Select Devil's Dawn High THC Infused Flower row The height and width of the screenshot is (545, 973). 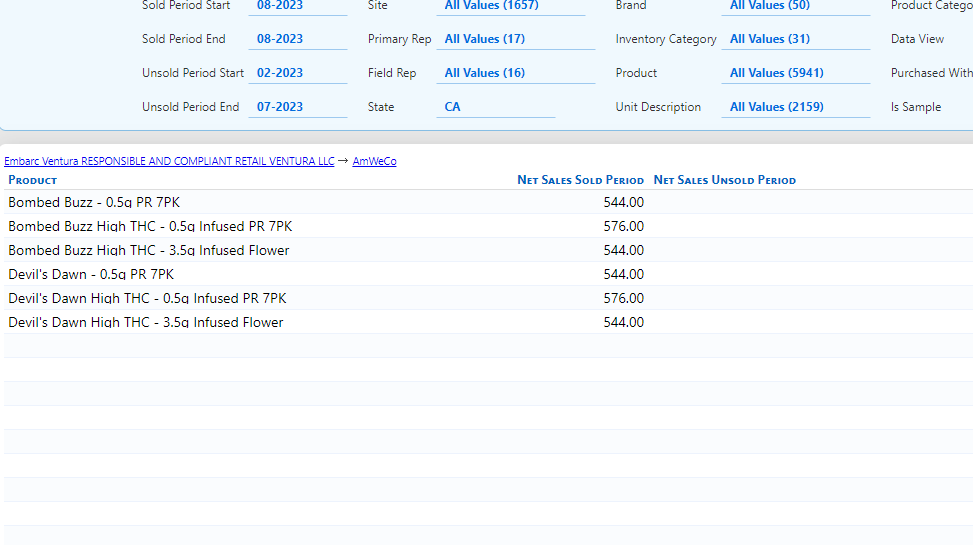[146, 322]
